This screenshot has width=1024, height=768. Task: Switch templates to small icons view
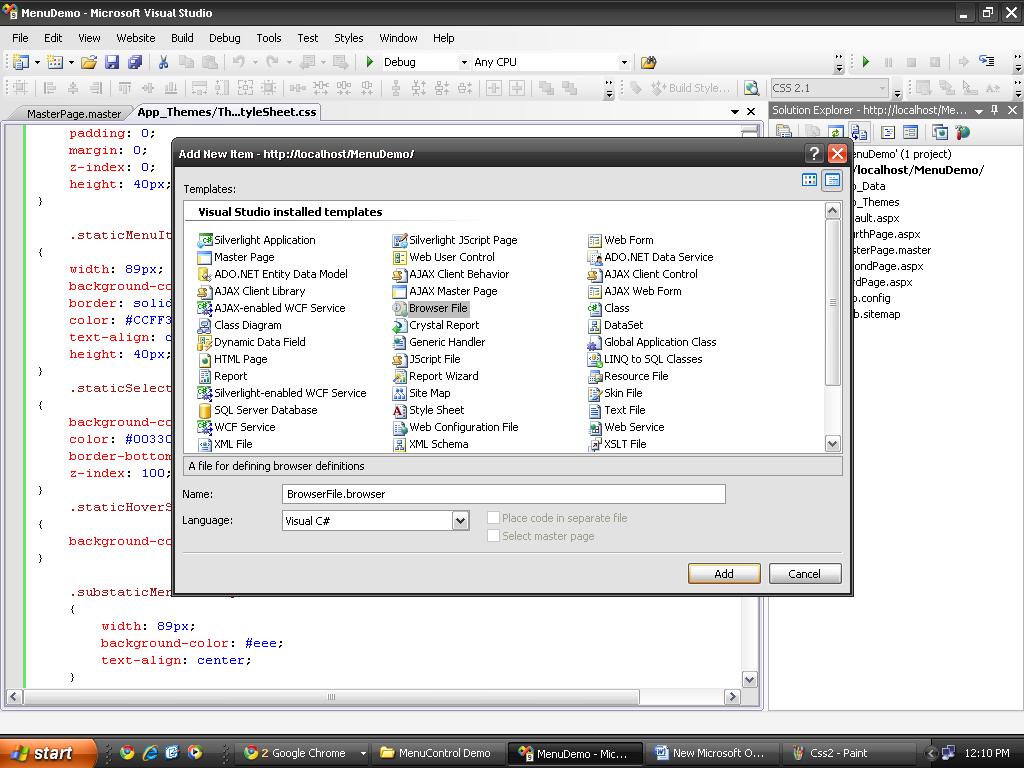832,180
